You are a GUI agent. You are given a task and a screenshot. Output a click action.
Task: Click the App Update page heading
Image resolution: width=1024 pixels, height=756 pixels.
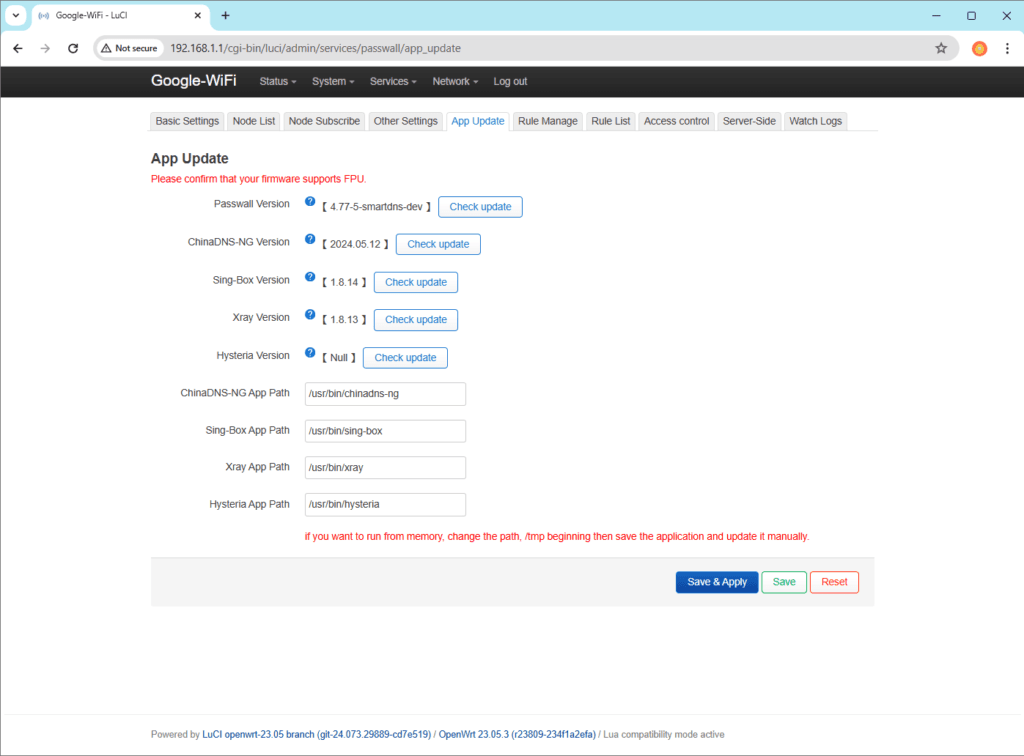[189, 159]
